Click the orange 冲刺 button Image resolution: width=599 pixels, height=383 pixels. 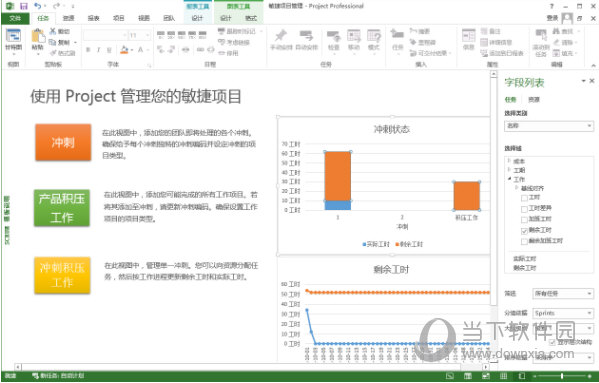pyautogui.click(x=63, y=142)
